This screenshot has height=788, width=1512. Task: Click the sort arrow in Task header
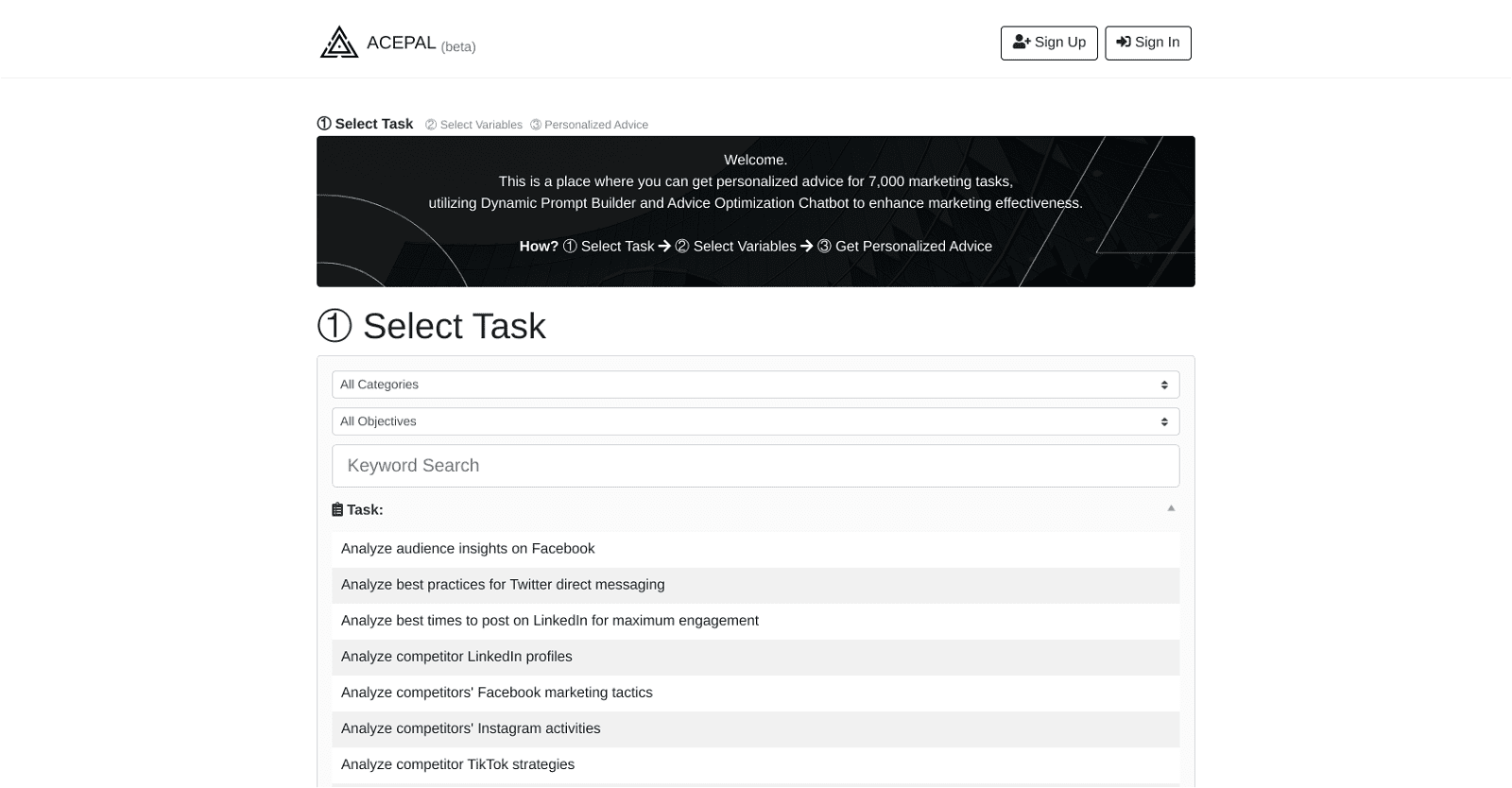pos(1171,508)
